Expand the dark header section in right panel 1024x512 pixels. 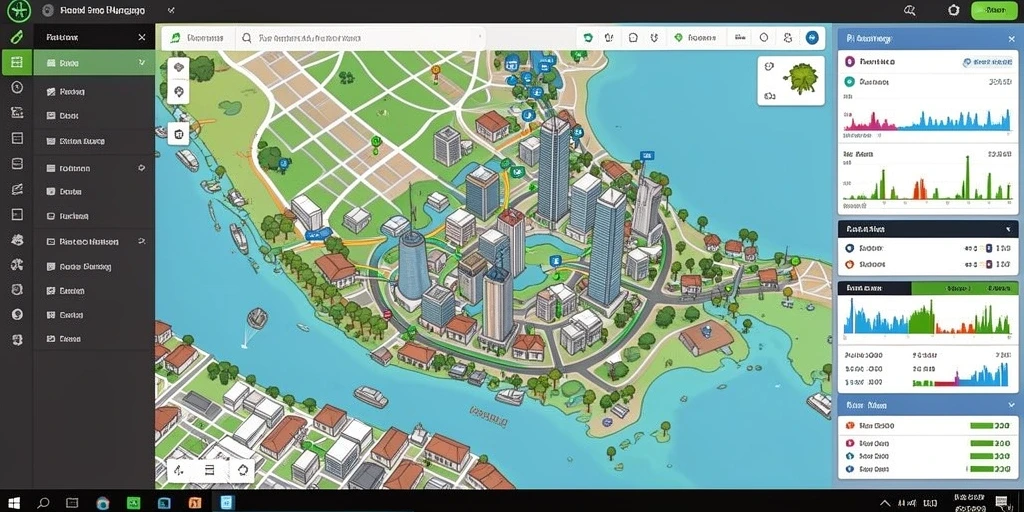[927, 229]
